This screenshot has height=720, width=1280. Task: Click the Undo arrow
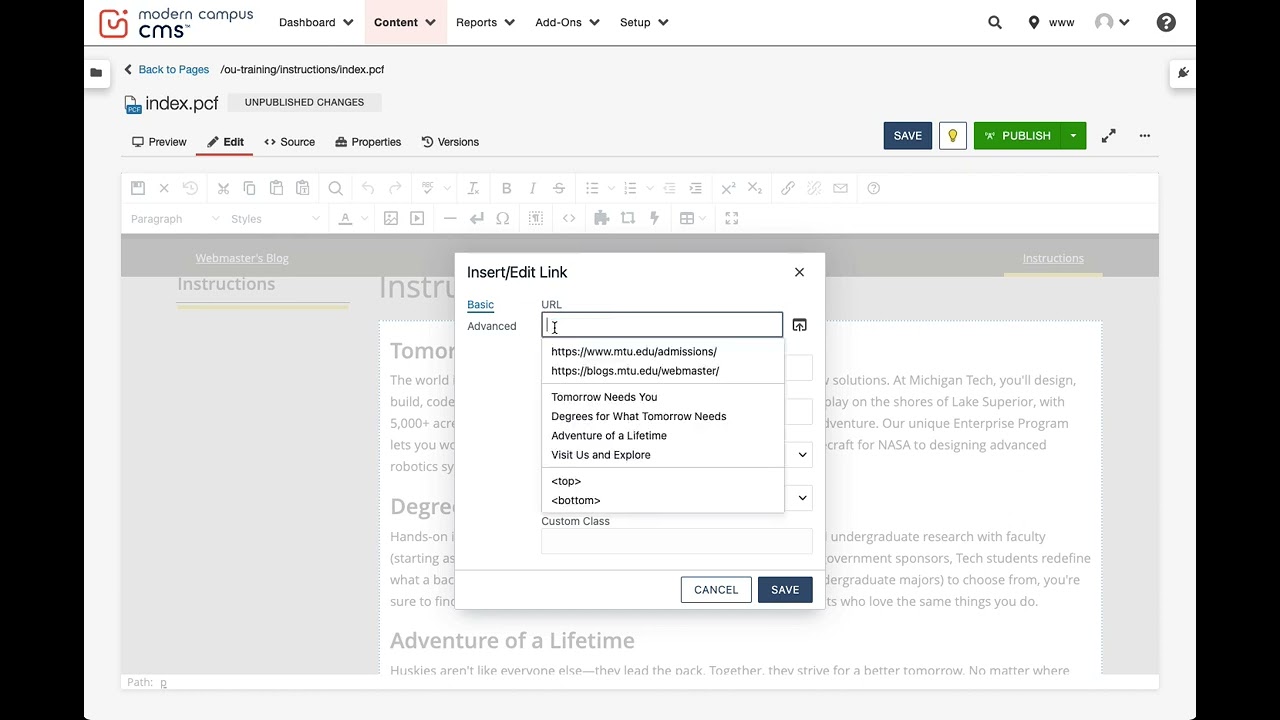point(368,188)
